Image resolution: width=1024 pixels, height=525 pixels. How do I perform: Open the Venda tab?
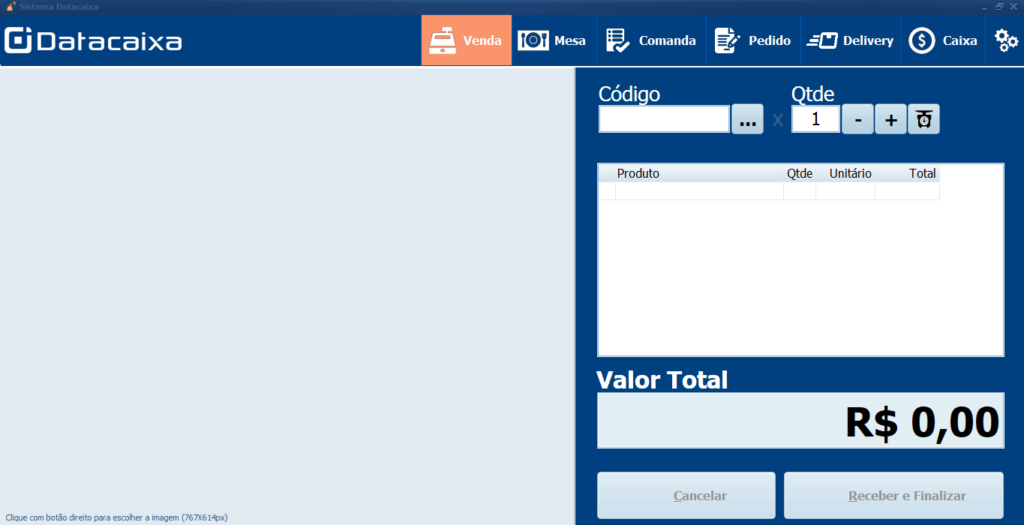point(466,40)
